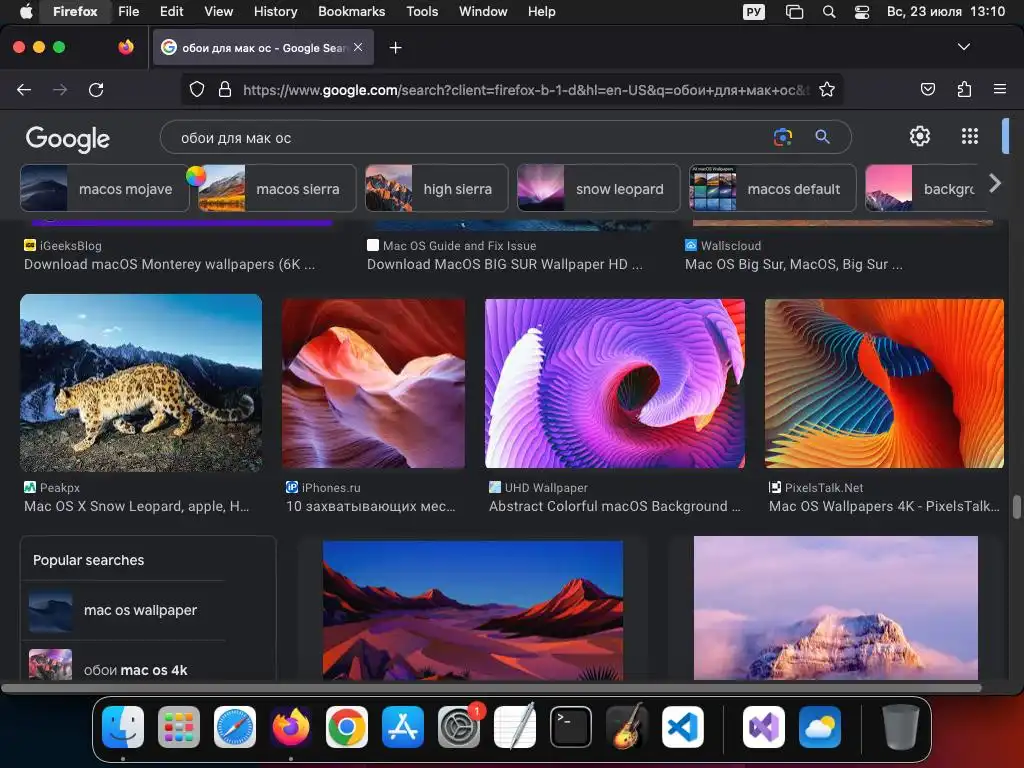Switch the РУ keyboard input source
The width and height of the screenshot is (1024, 768).
754,12
